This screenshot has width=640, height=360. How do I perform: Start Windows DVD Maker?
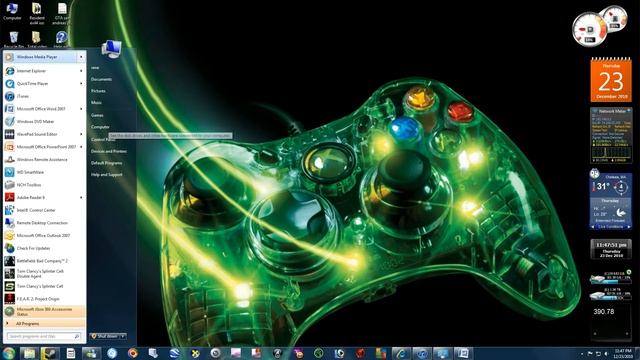tap(44, 122)
